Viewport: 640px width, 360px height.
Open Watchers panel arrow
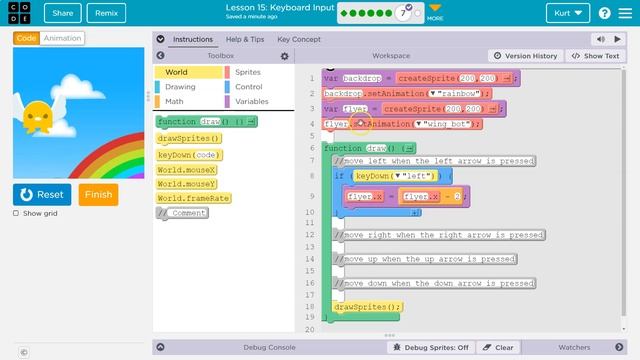click(619, 347)
